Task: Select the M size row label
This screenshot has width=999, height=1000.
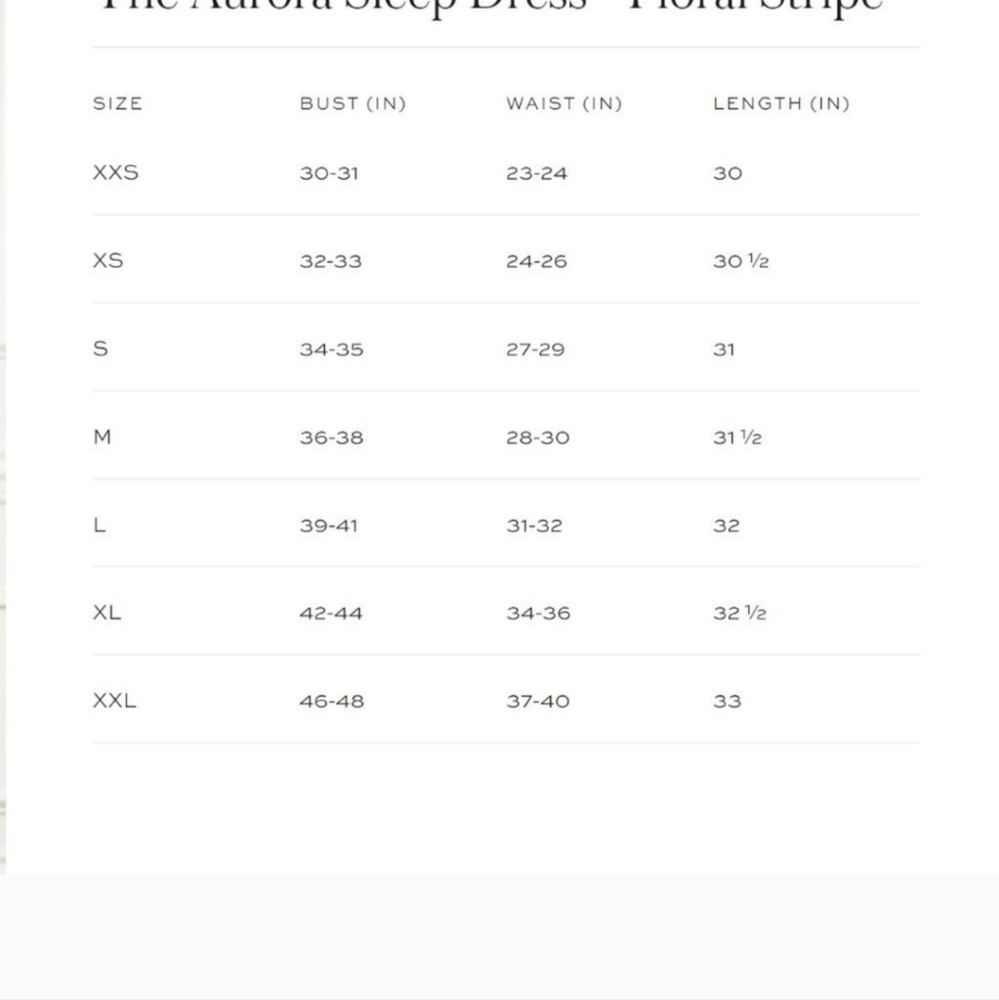Action: coord(102,437)
